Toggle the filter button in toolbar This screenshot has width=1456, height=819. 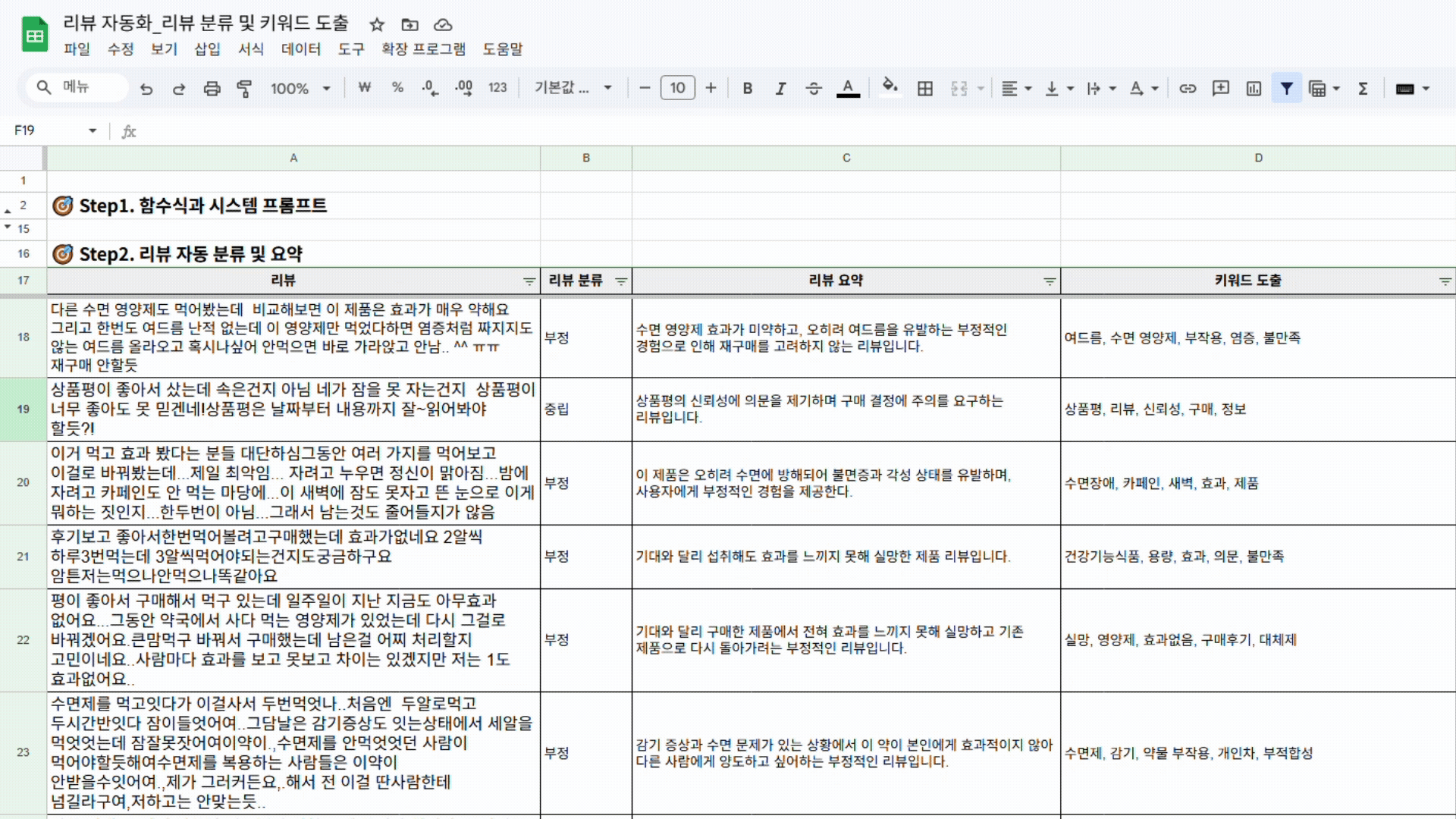tap(1287, 89)
